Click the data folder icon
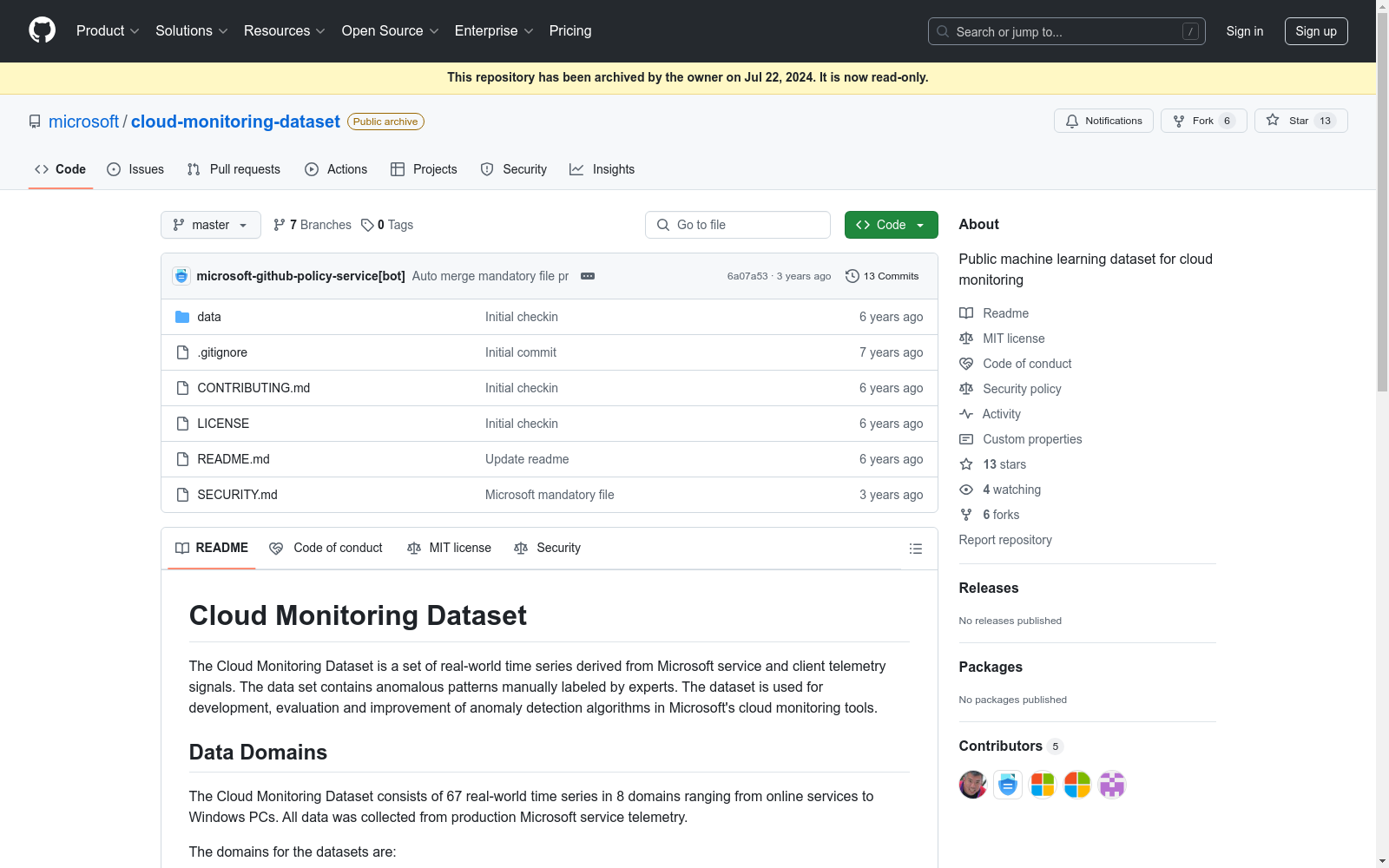This screenshot has height=868, width=1389. point(182,317)
